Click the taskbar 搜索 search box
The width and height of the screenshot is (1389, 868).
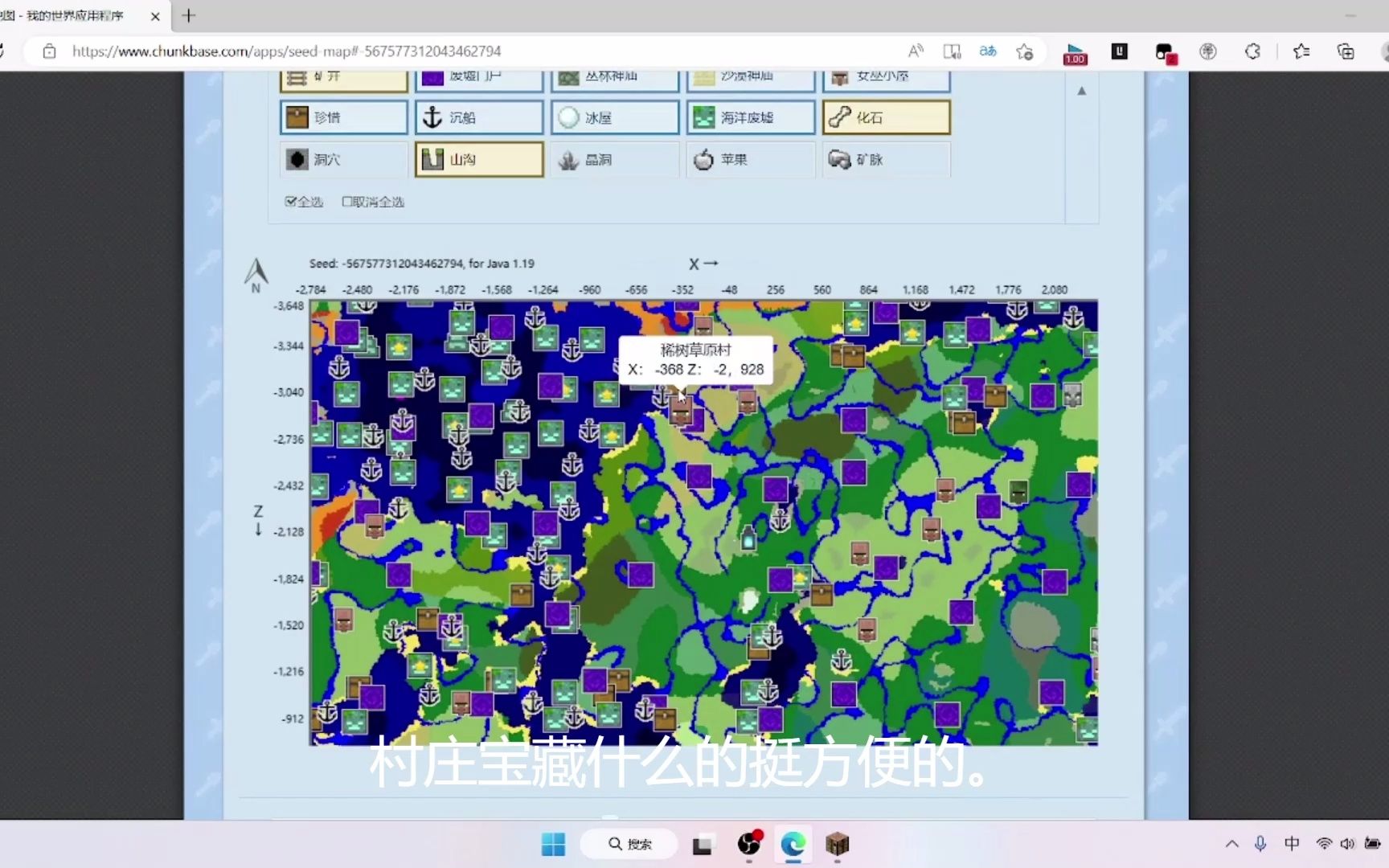(x=629, y=844)
